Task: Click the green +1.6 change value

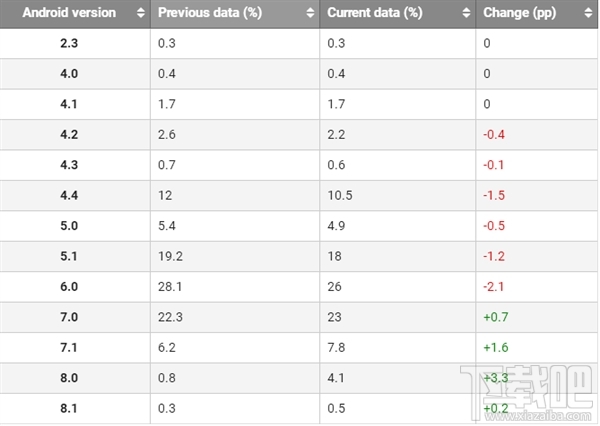Action: [x=496, y=349]
